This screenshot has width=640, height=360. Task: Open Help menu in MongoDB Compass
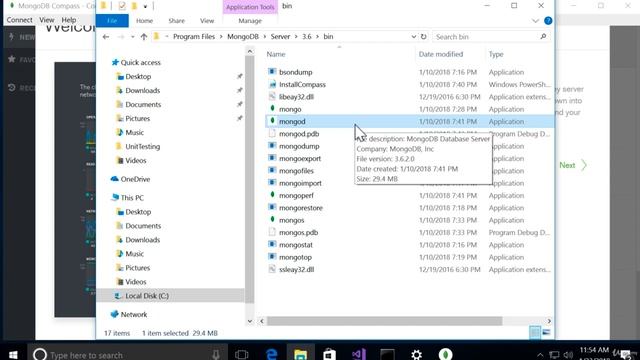69,20
